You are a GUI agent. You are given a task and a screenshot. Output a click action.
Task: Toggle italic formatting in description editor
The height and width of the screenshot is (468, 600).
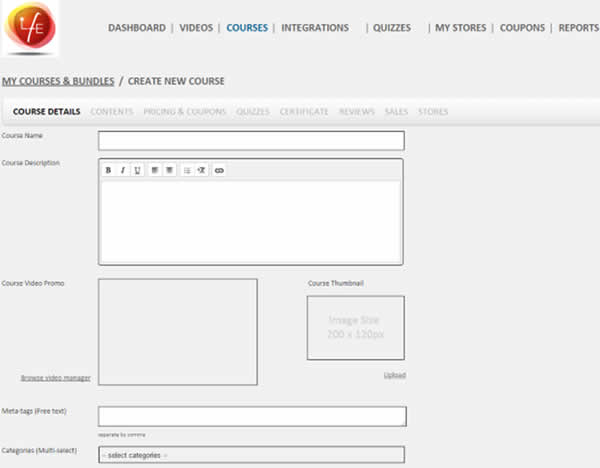[122, 170]
